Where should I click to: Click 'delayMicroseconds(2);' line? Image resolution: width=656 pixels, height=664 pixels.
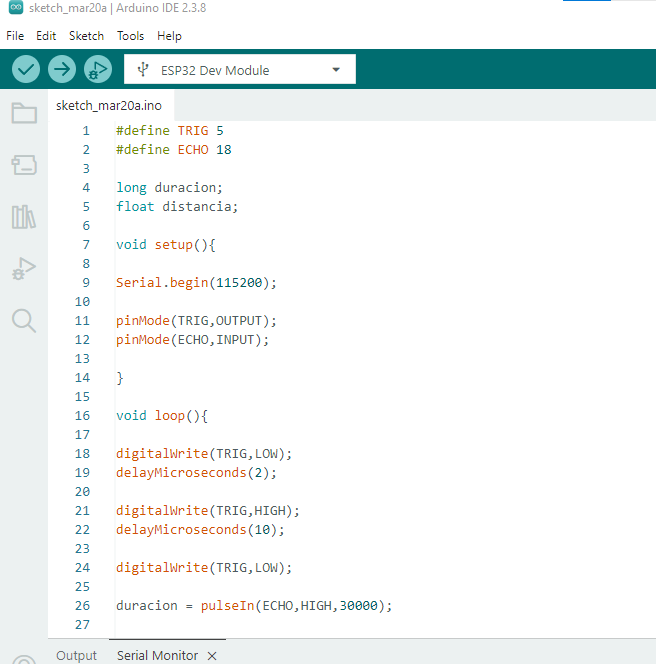pyautogui.click(x=196, y=473)
